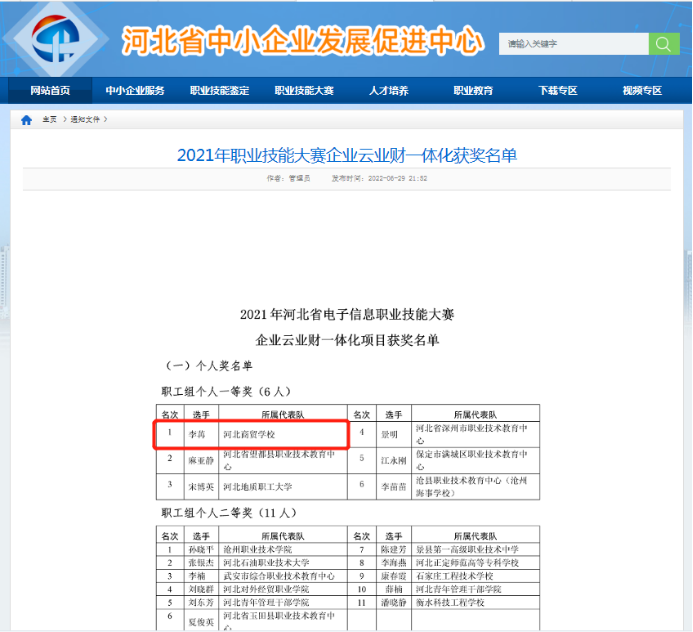Viewport: 693px width, 632px height.
Task: Click the blue home icon in the breadcrumb
Action: 27,120
